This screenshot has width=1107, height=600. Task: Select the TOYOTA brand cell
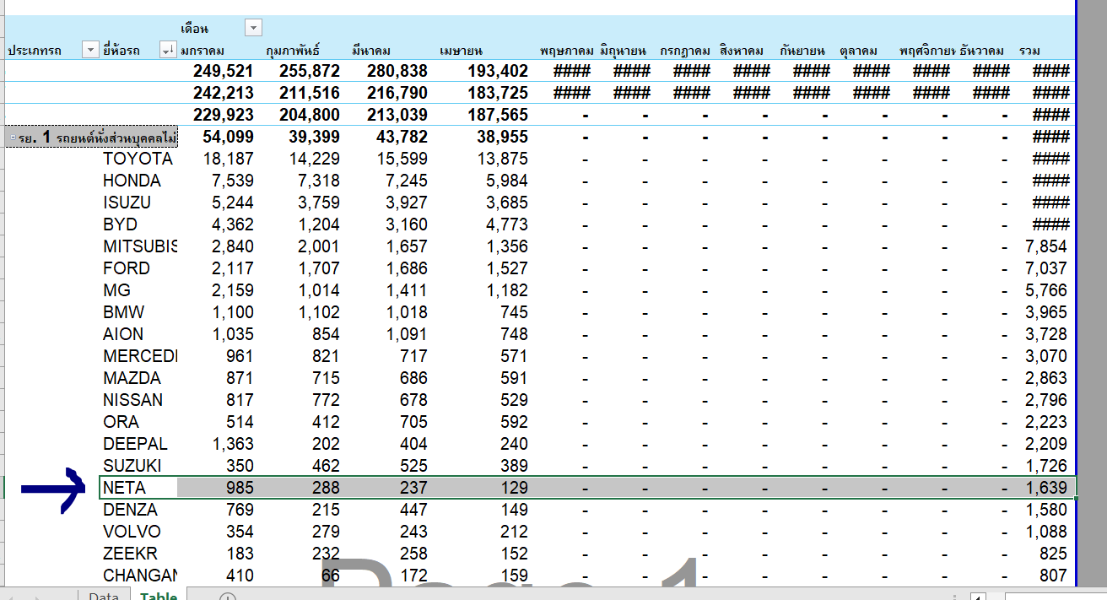pyautogui.click(x=138, y=159)
